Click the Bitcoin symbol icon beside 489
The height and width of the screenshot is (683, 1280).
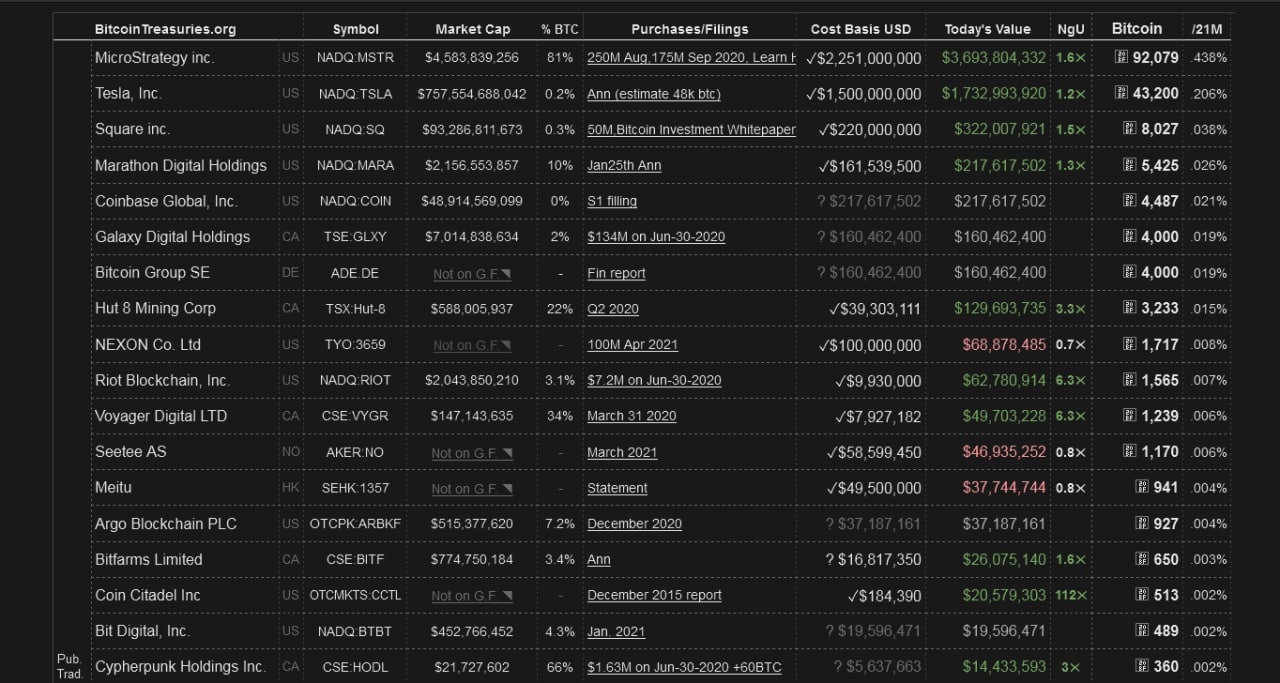pos(1142,630)
